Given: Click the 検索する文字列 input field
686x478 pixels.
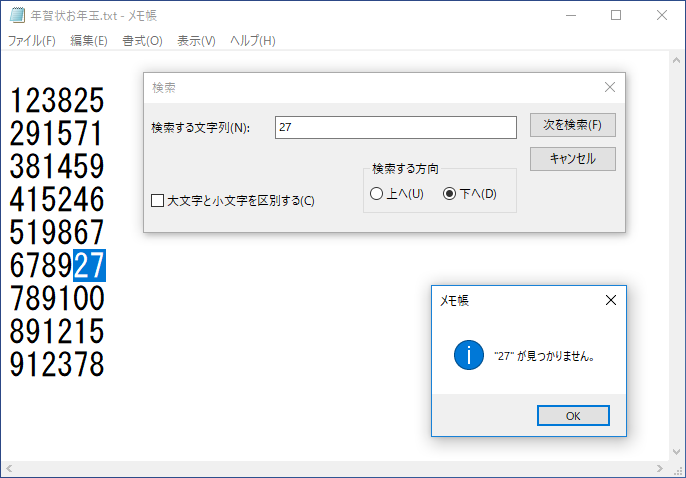Looking at the screenshot, I should (x=395, y=127).
